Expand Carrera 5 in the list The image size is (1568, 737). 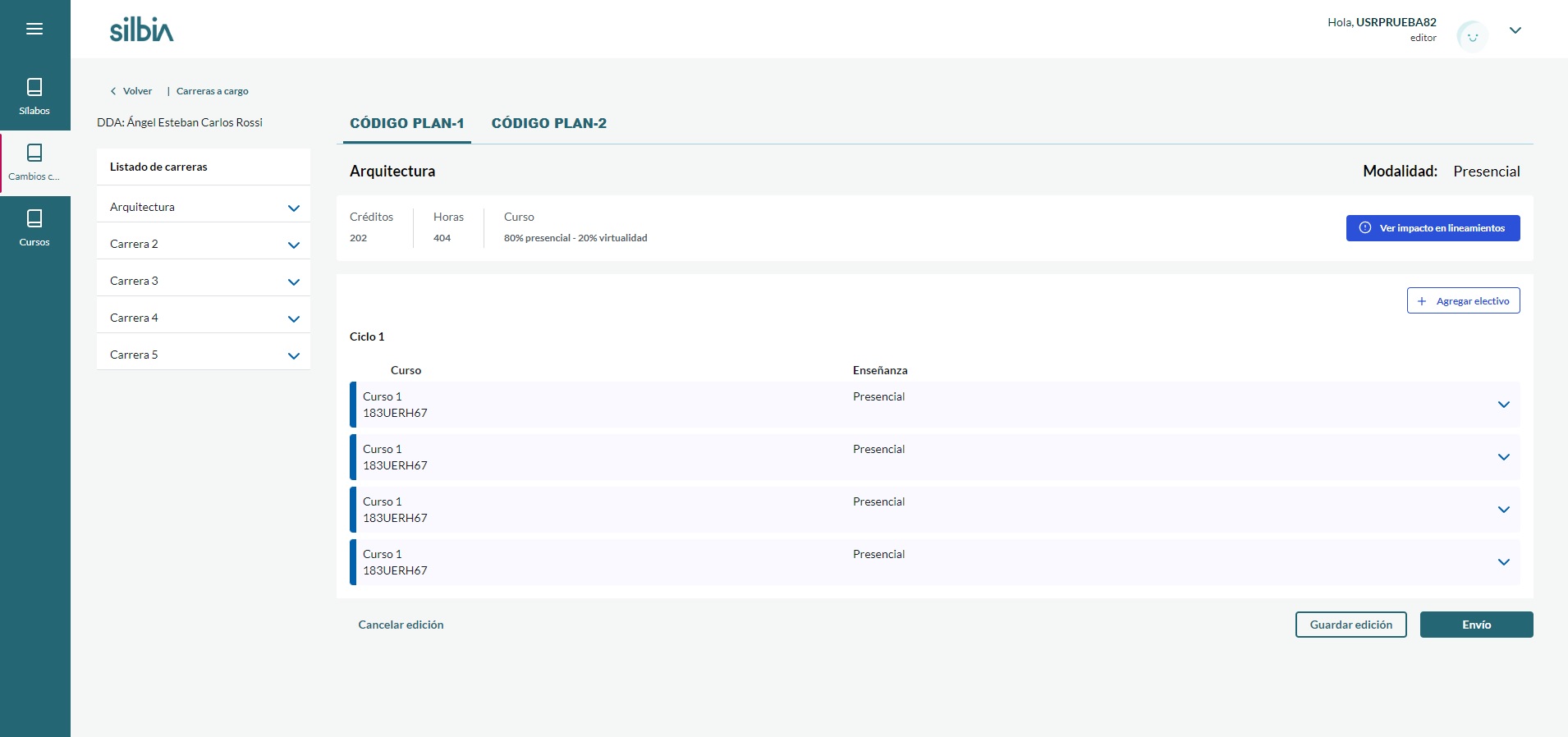point(293,355)
